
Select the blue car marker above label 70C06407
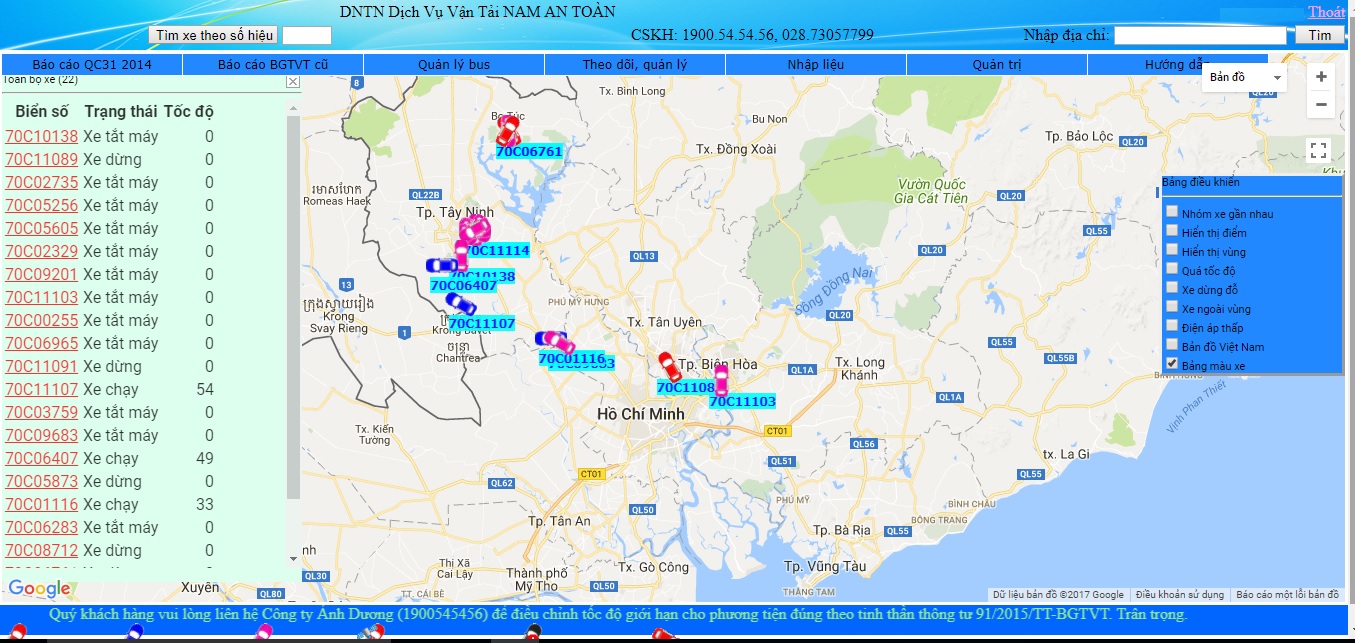tap(442, 265)
